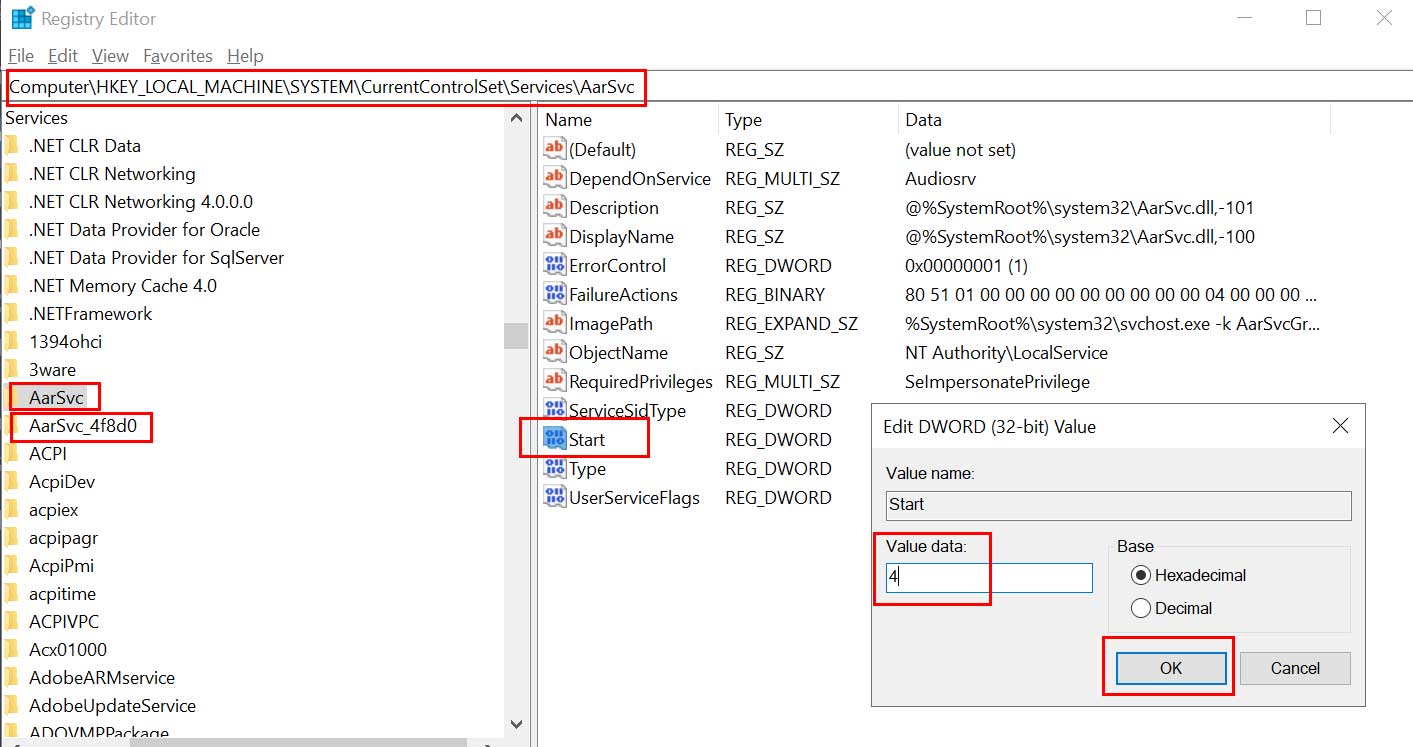Click OK to confirm DWORD value
This screenshot has width=1413, height=747.
pyautogui.click(x=1171, y=668)
